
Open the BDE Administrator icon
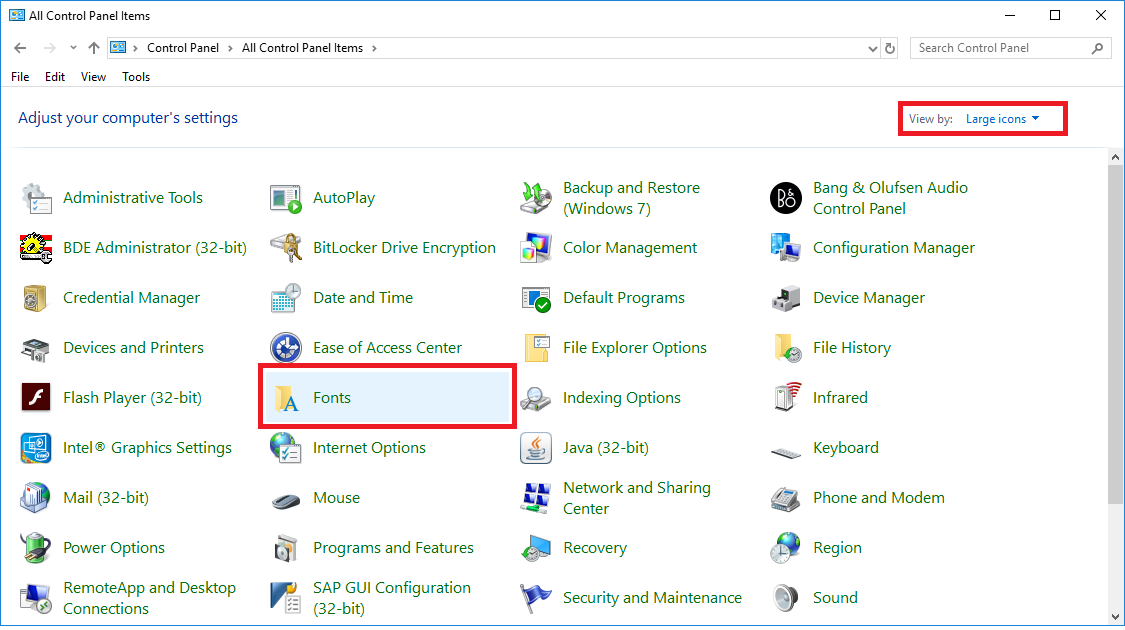36,248
